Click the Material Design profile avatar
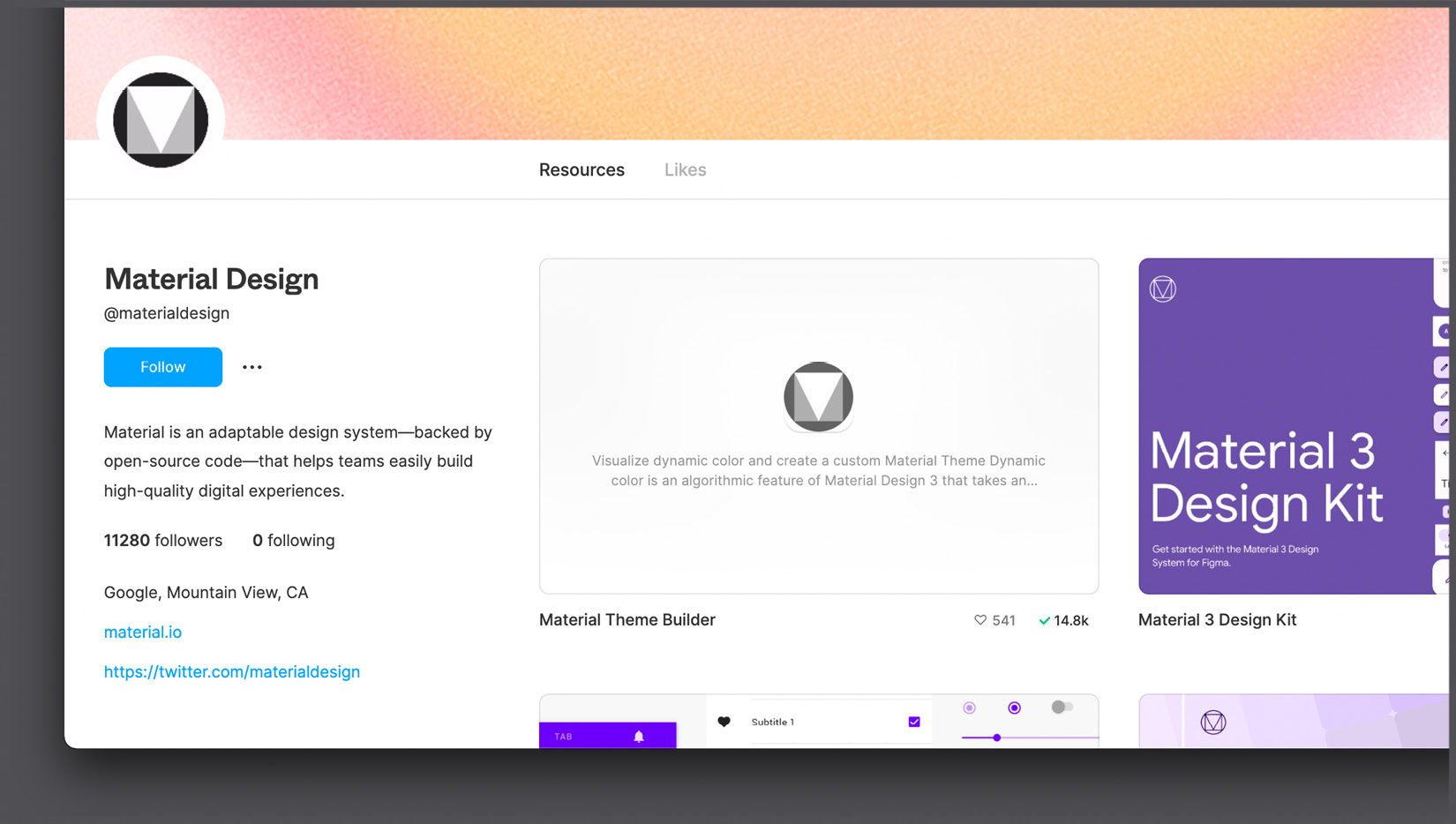Image resolution: width=1456 pixels, height=824 pixels. [160, 118]
